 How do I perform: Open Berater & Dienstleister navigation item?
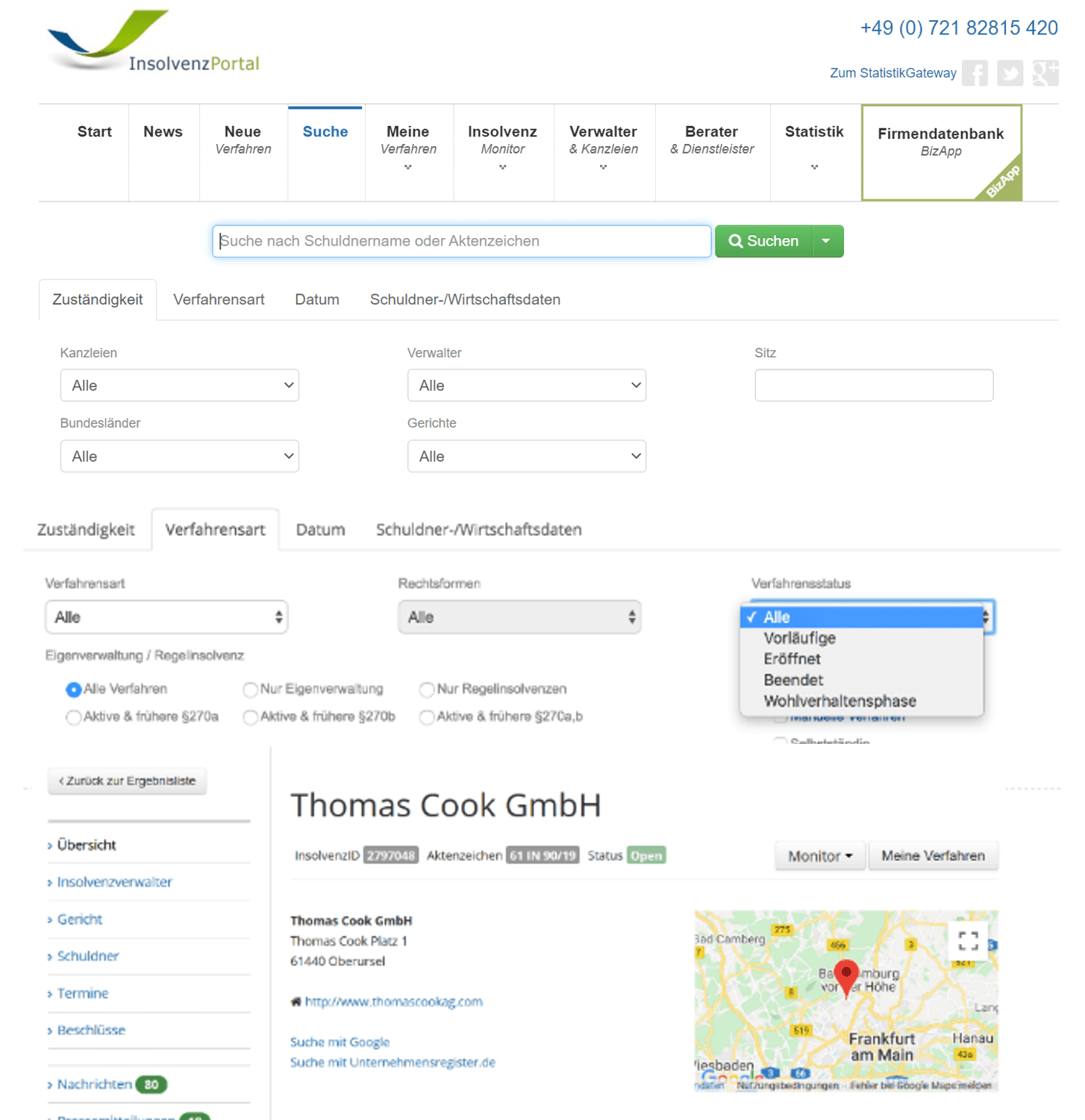pyautogui.click(x=712, y=140)
